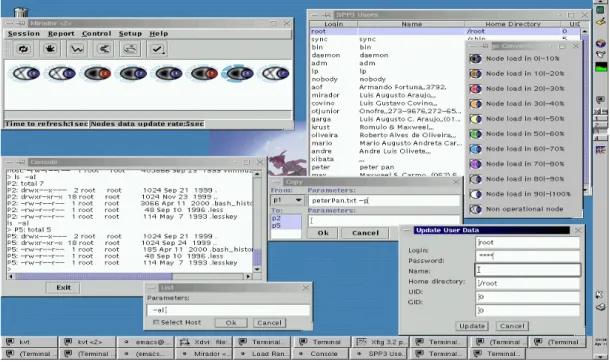Viewport: 610px width, 362px height.
Task: Open the Setup menu
Action: click(130, 34)
